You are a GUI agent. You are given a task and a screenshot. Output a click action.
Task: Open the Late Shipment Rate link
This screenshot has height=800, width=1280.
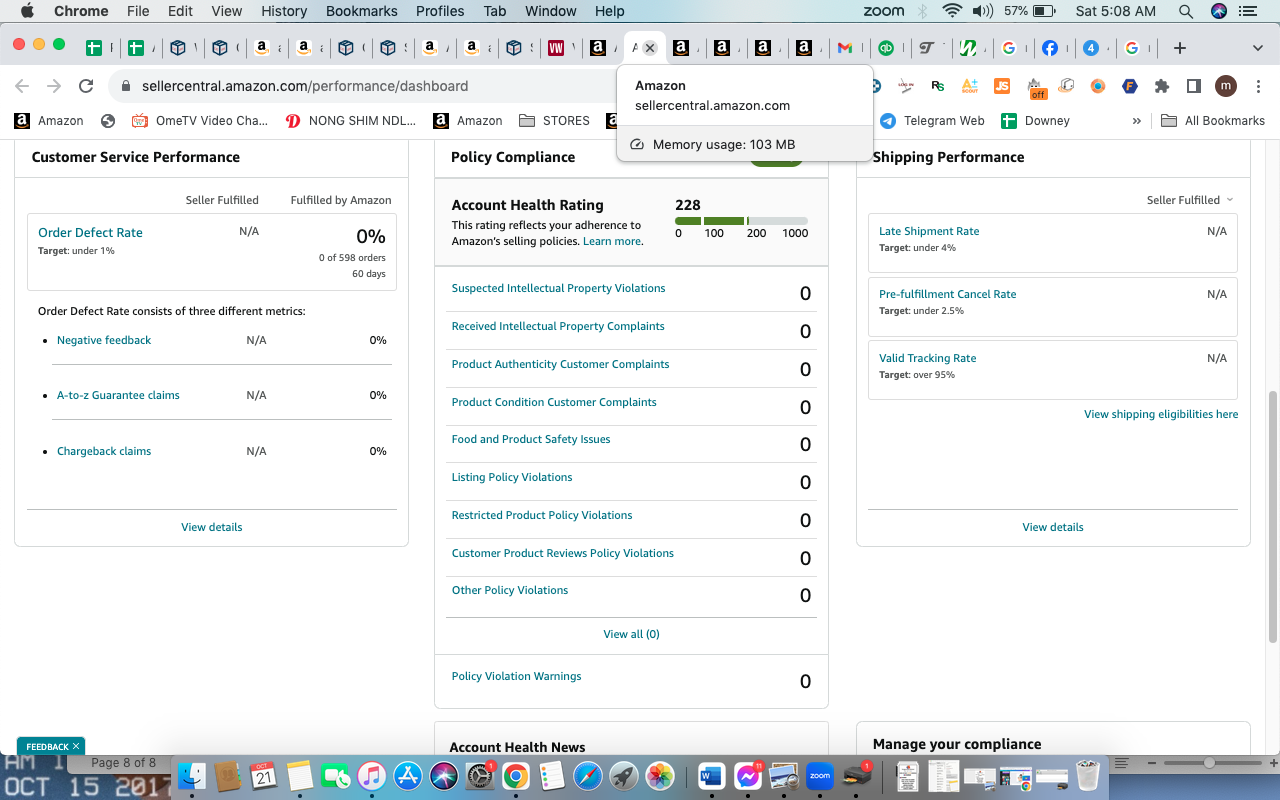[929, 231]
